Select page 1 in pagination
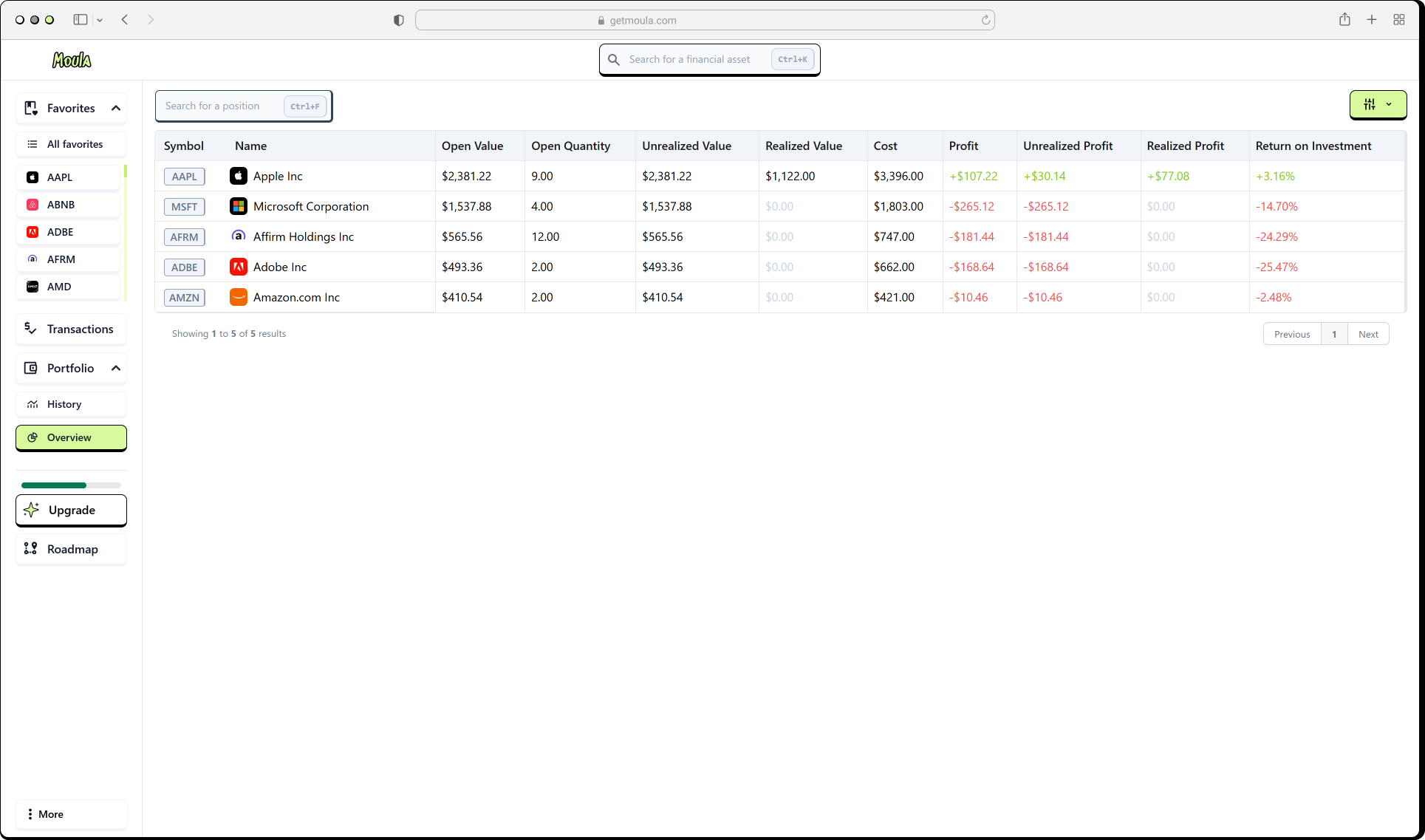1425x840 pixels. tap(1334, 334)
